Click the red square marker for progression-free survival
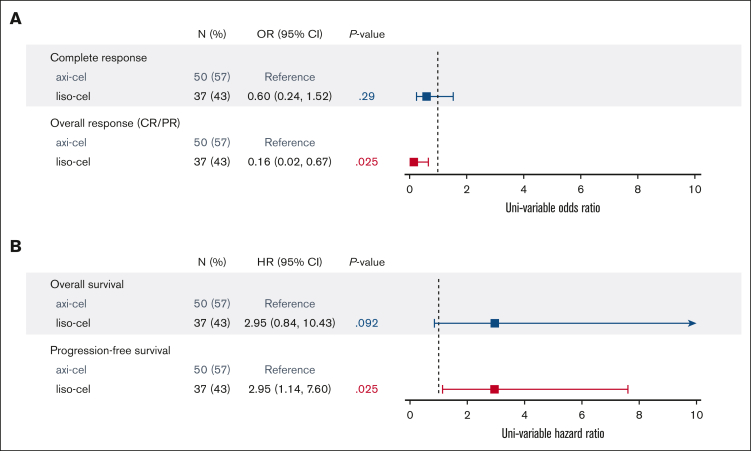 [494, 388]
